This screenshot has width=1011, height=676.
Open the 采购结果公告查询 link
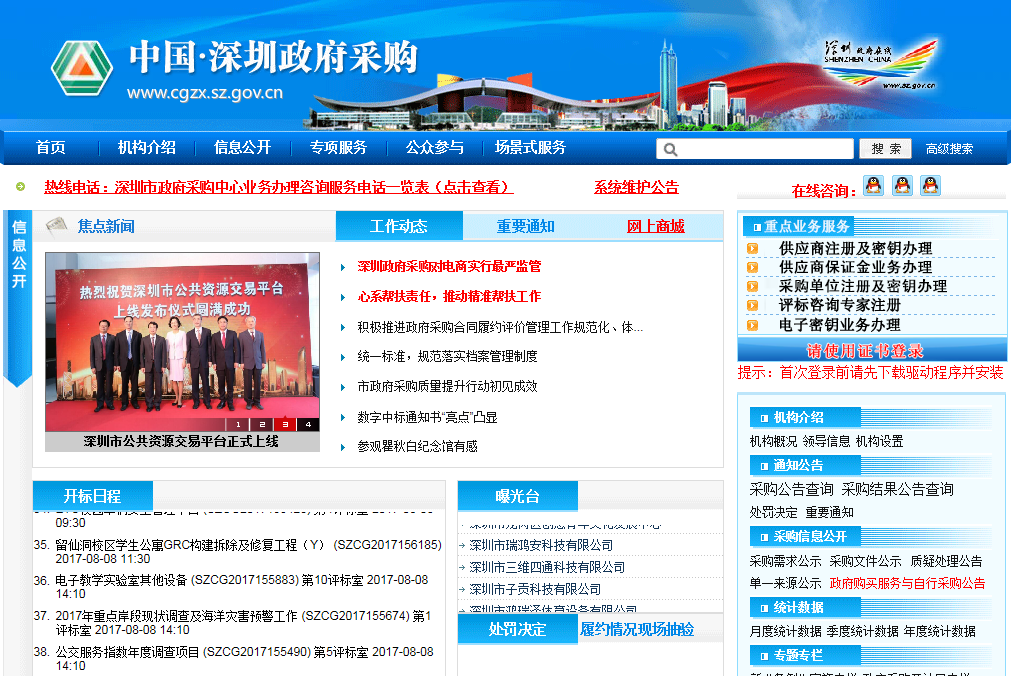tap(898, 489)
